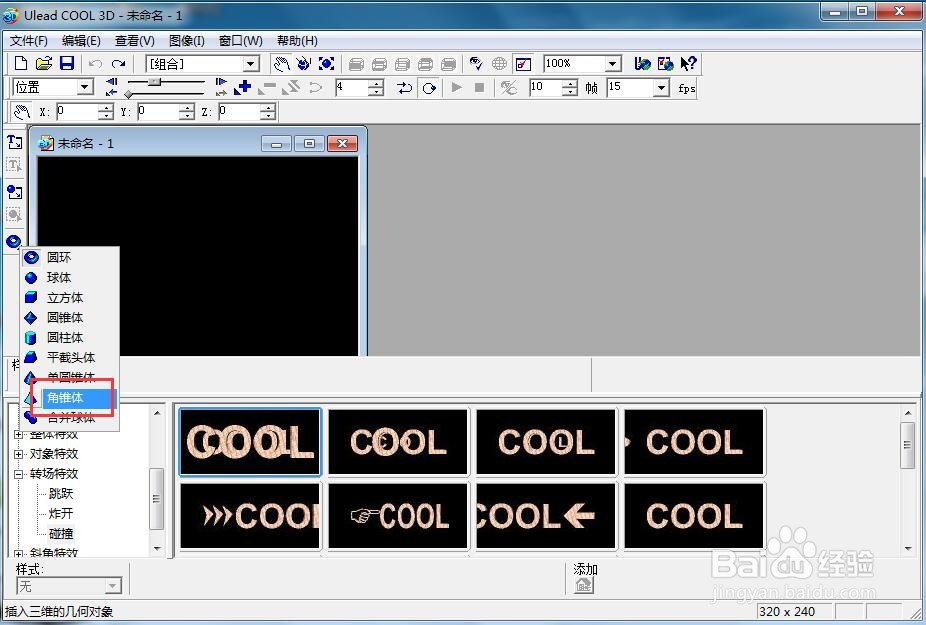Open the 编辑(E) menu
The width and height of the screenshot is (926, 625).
81,41
